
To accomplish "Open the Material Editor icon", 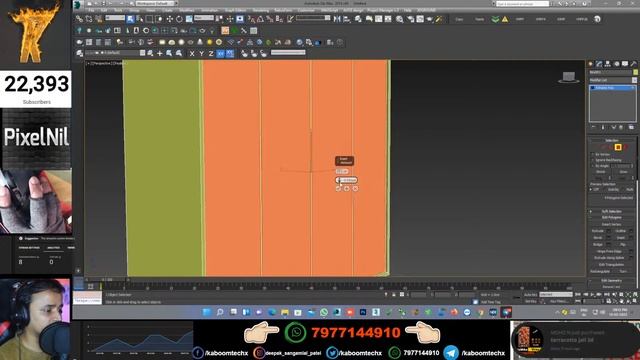I will tap(400, 19).
